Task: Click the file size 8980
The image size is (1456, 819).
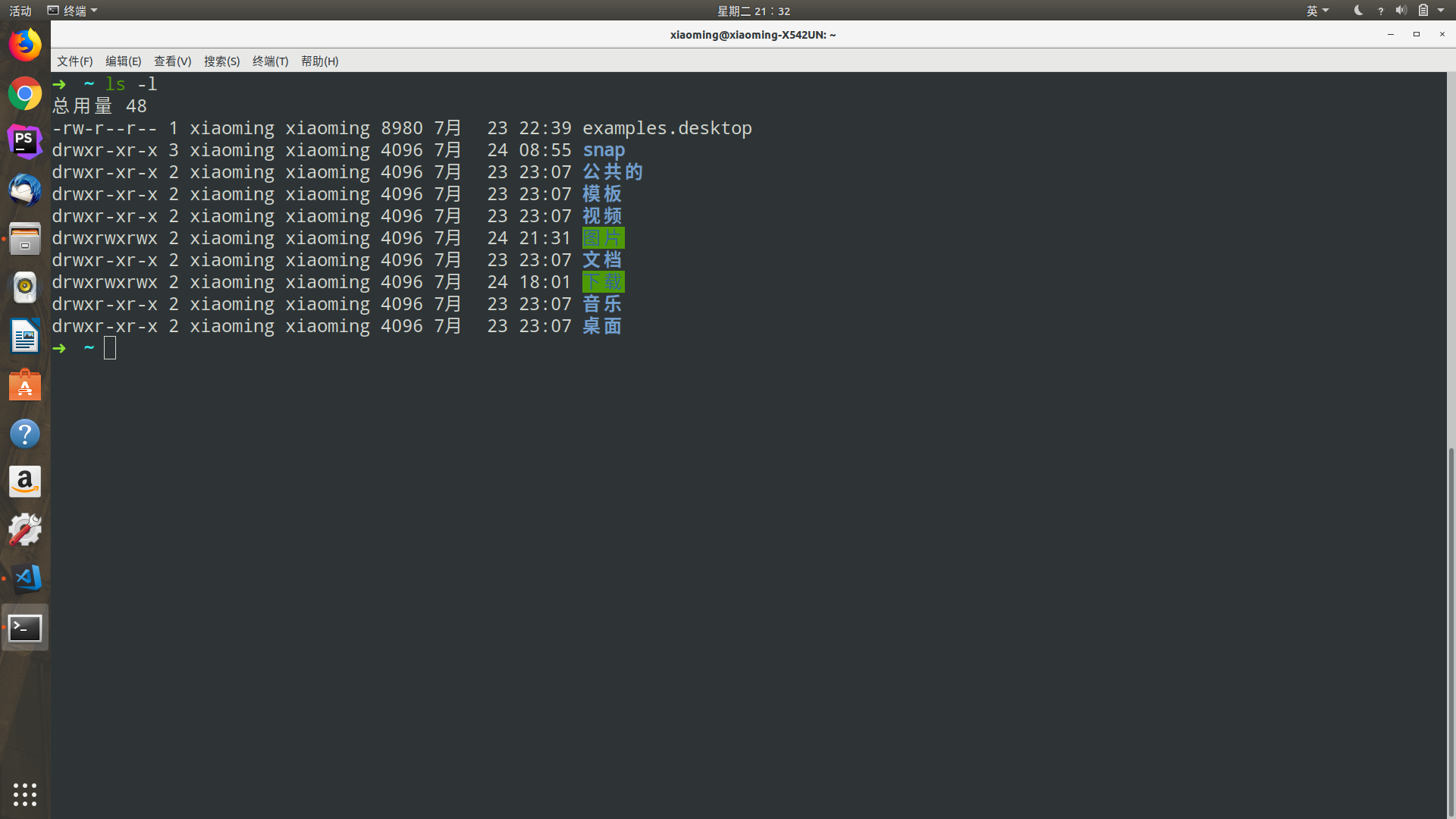Action: click(402, 128)
